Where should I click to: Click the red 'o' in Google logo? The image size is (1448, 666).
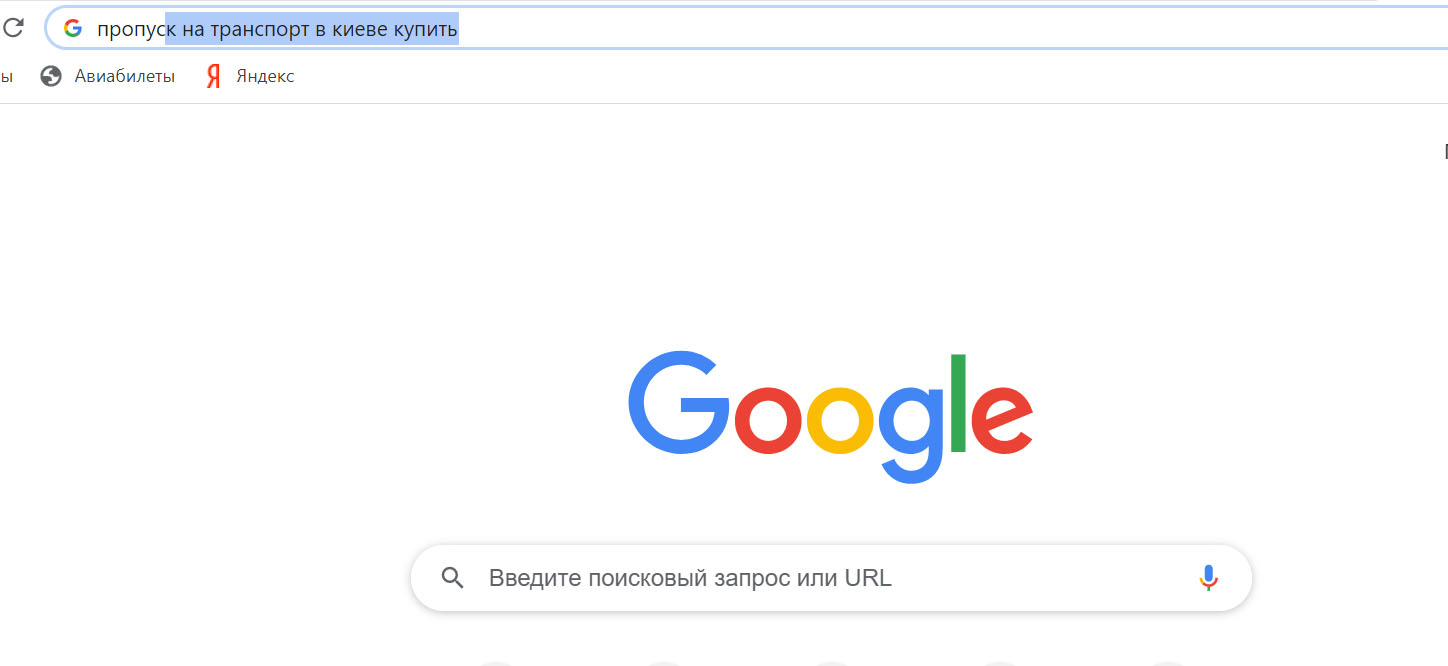[768, 418]
